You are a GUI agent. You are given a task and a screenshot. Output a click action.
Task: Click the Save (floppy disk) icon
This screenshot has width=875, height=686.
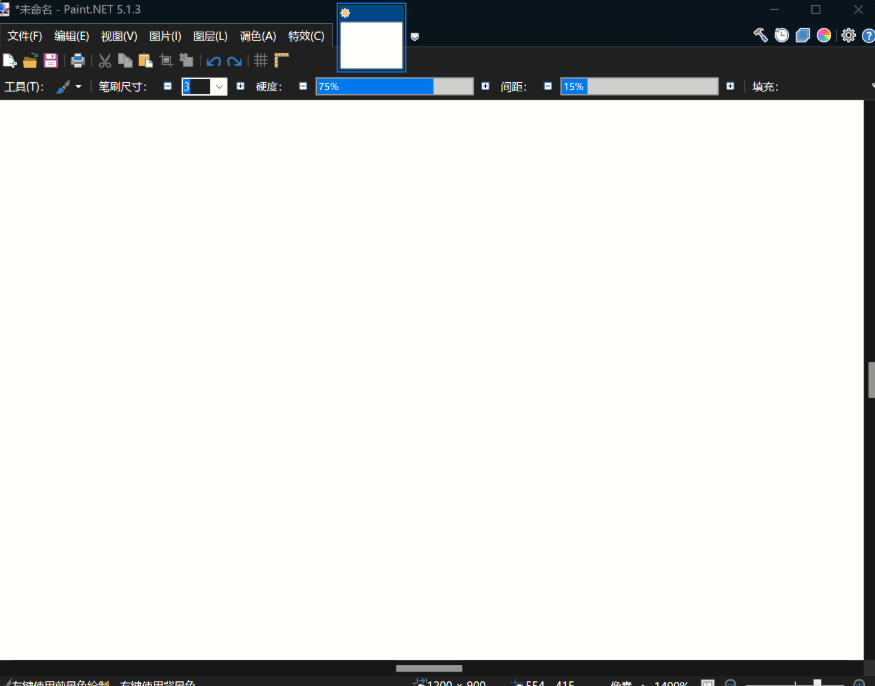50,61
